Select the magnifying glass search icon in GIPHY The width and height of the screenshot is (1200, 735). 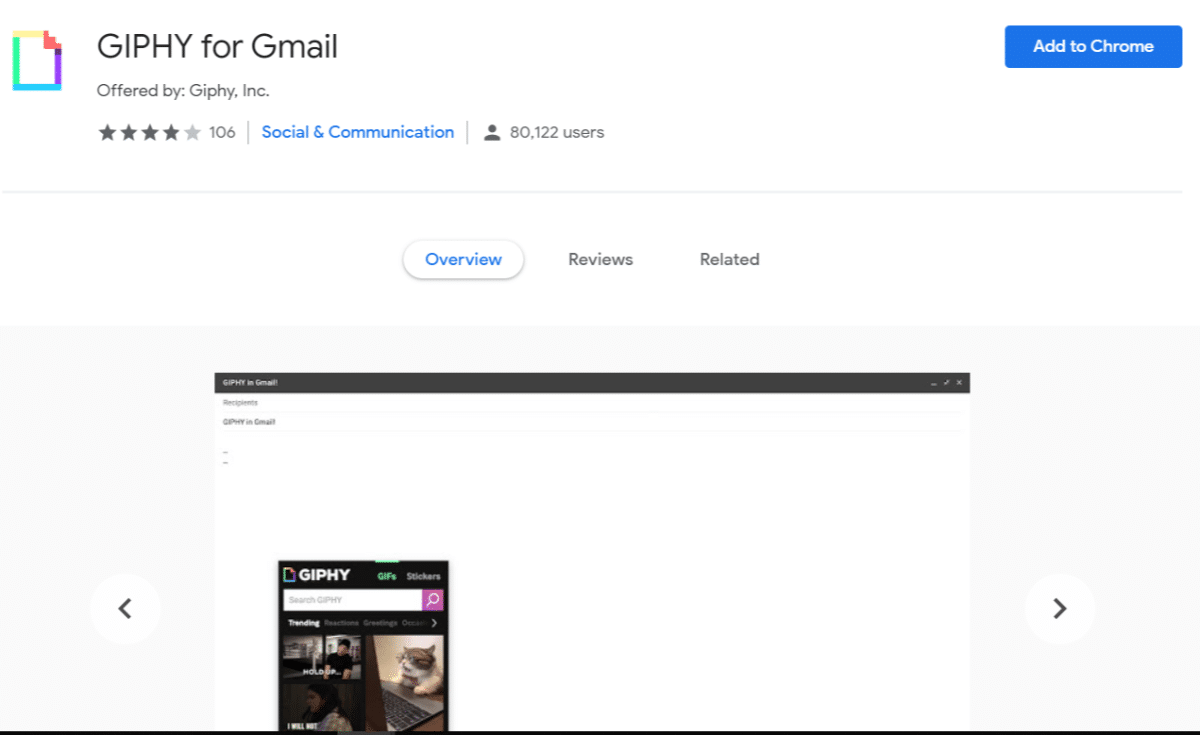click(433, 600)
